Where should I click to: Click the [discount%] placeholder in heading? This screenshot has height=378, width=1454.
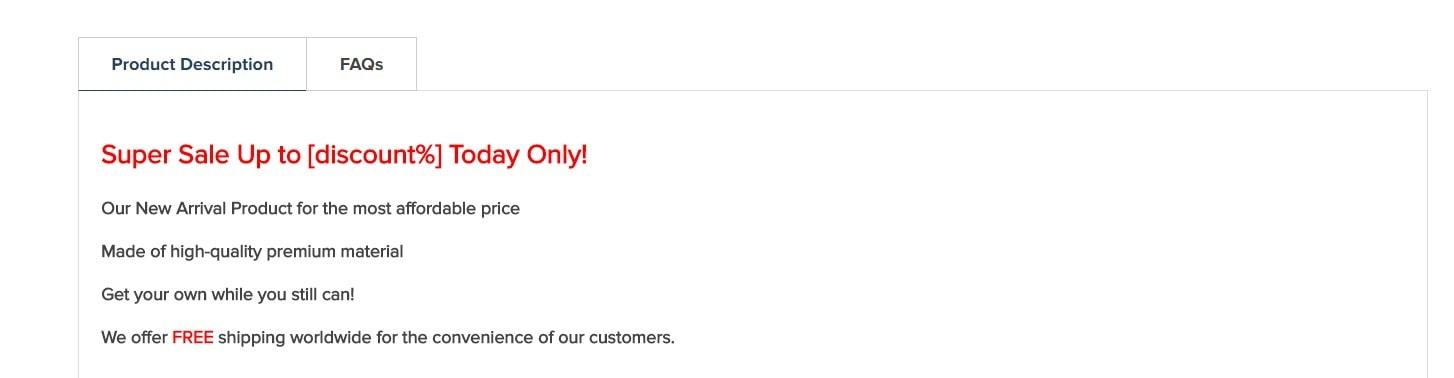click(375, 155)
